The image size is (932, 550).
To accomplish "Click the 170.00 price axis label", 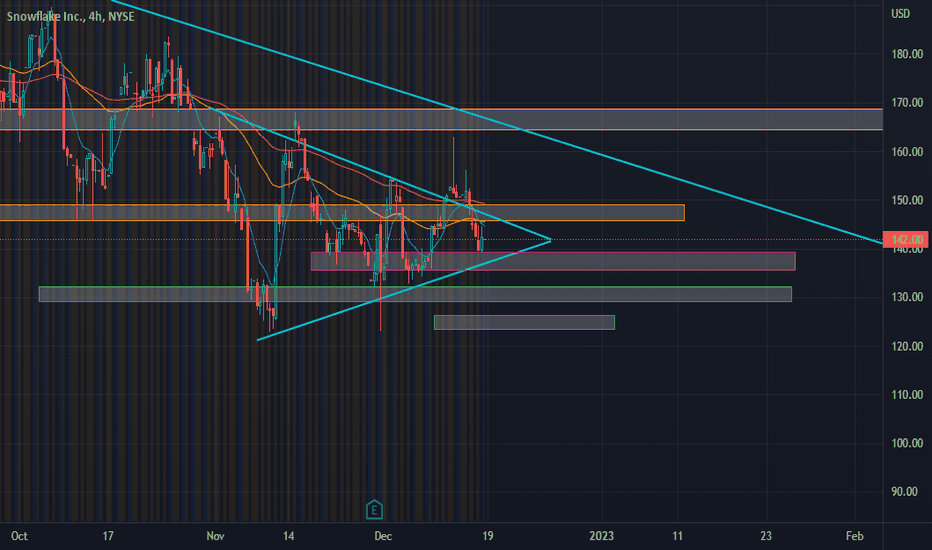I will pyautogui.click(x=907, y=103).
